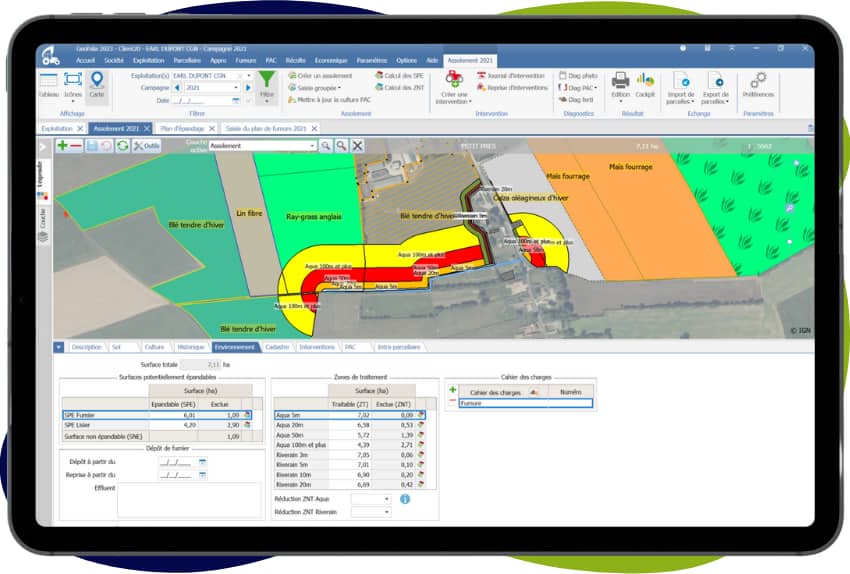Image resolution: width=850 pixels, height=574 pixels.
Task: Open the Récolte menu
Action: coord(295,60)
